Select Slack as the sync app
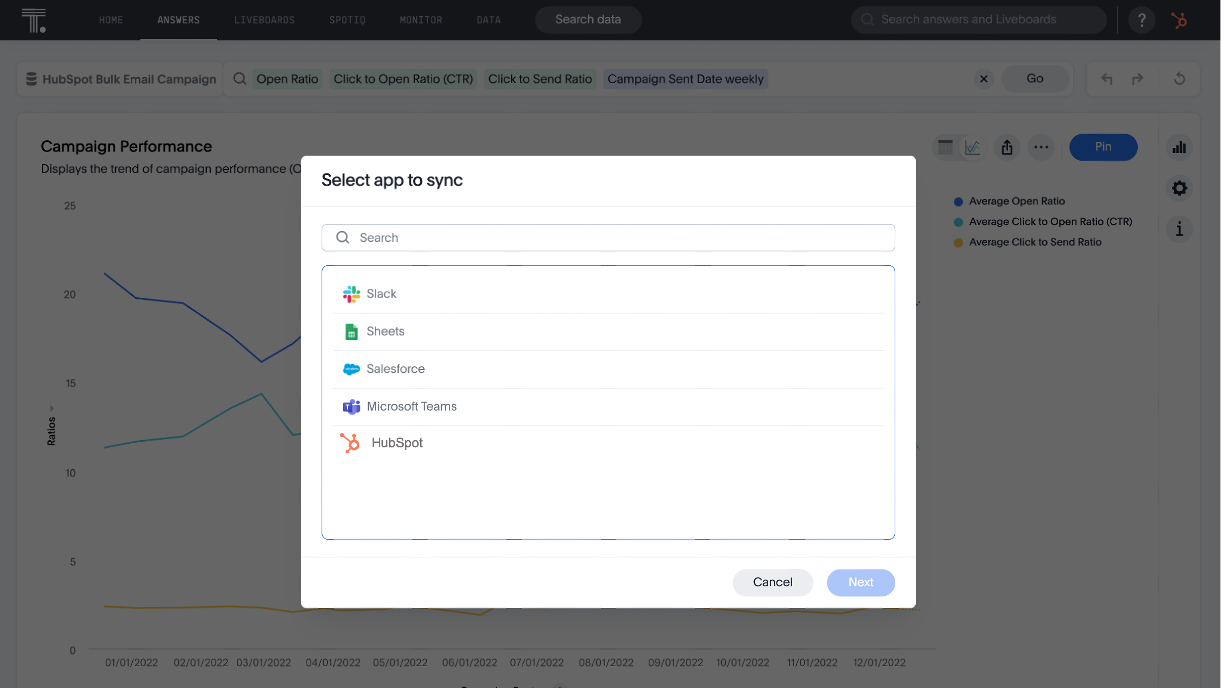Image resolution: width=1224 pixels, height=688 pixels. 381,294
